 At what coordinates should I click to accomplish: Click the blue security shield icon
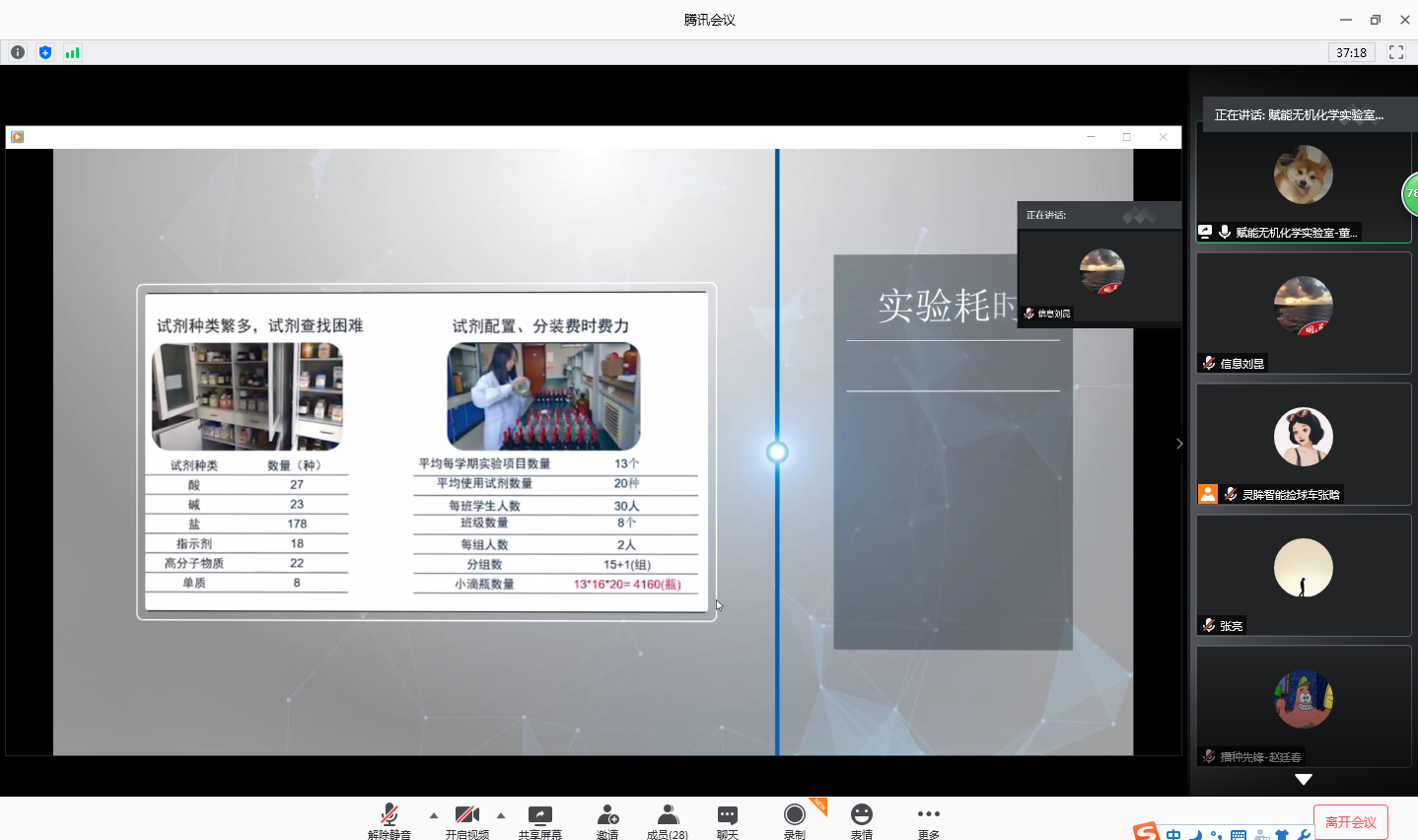(x=45, y=52)
